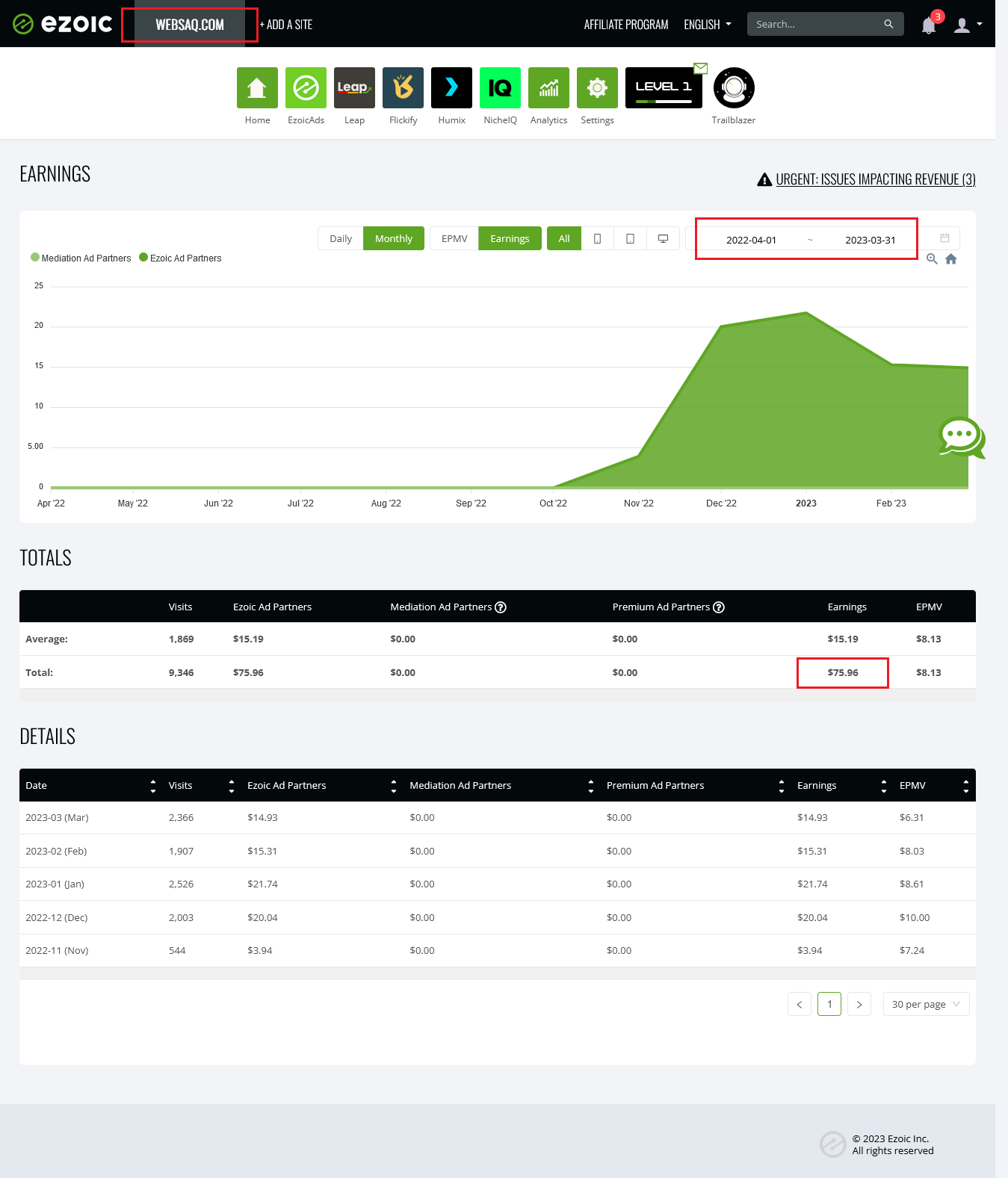Click Add a Site
The width and height of the screenshot is (1008, 1178).
(286, 25)
